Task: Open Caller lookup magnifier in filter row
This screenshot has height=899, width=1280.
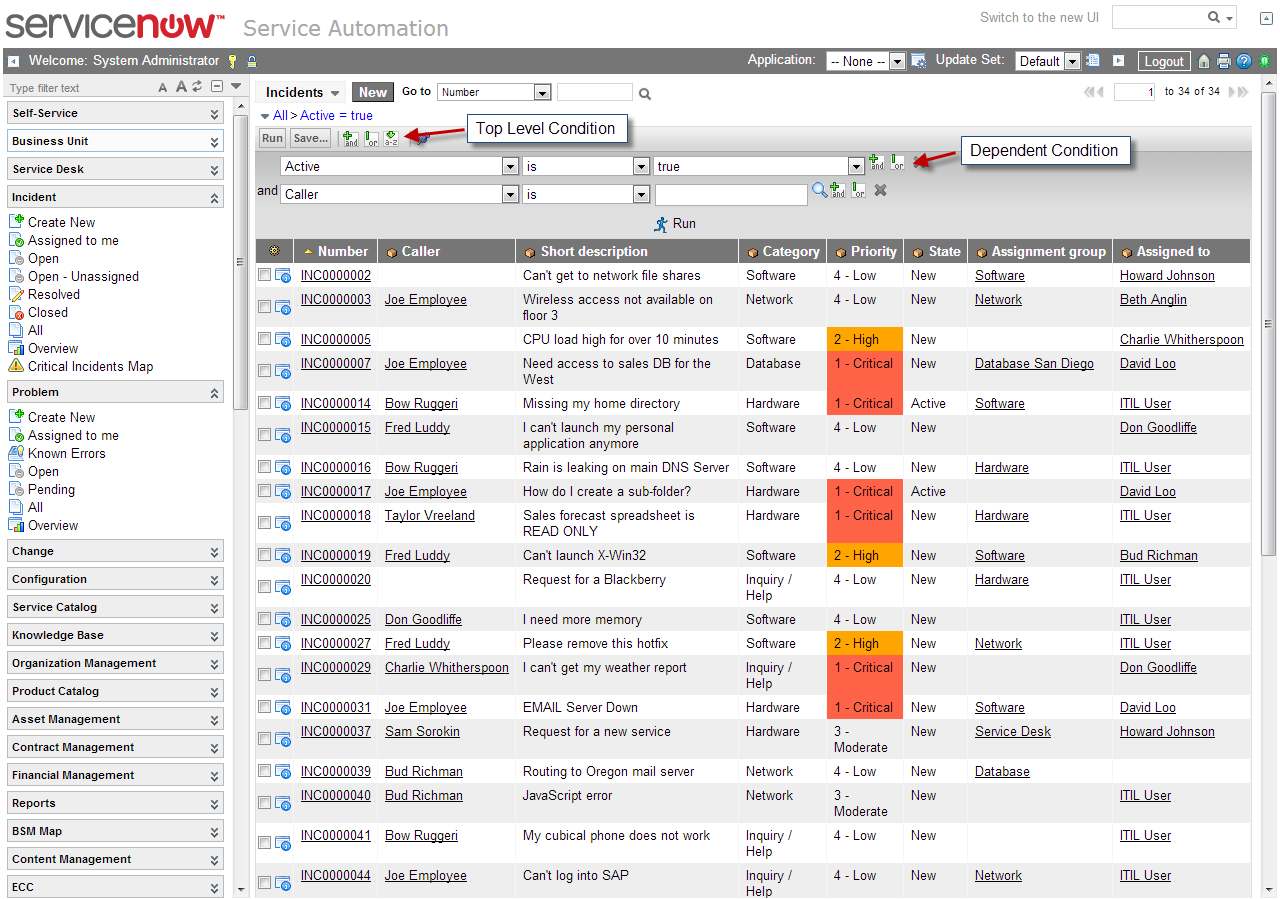Action: tap(819, 189)
